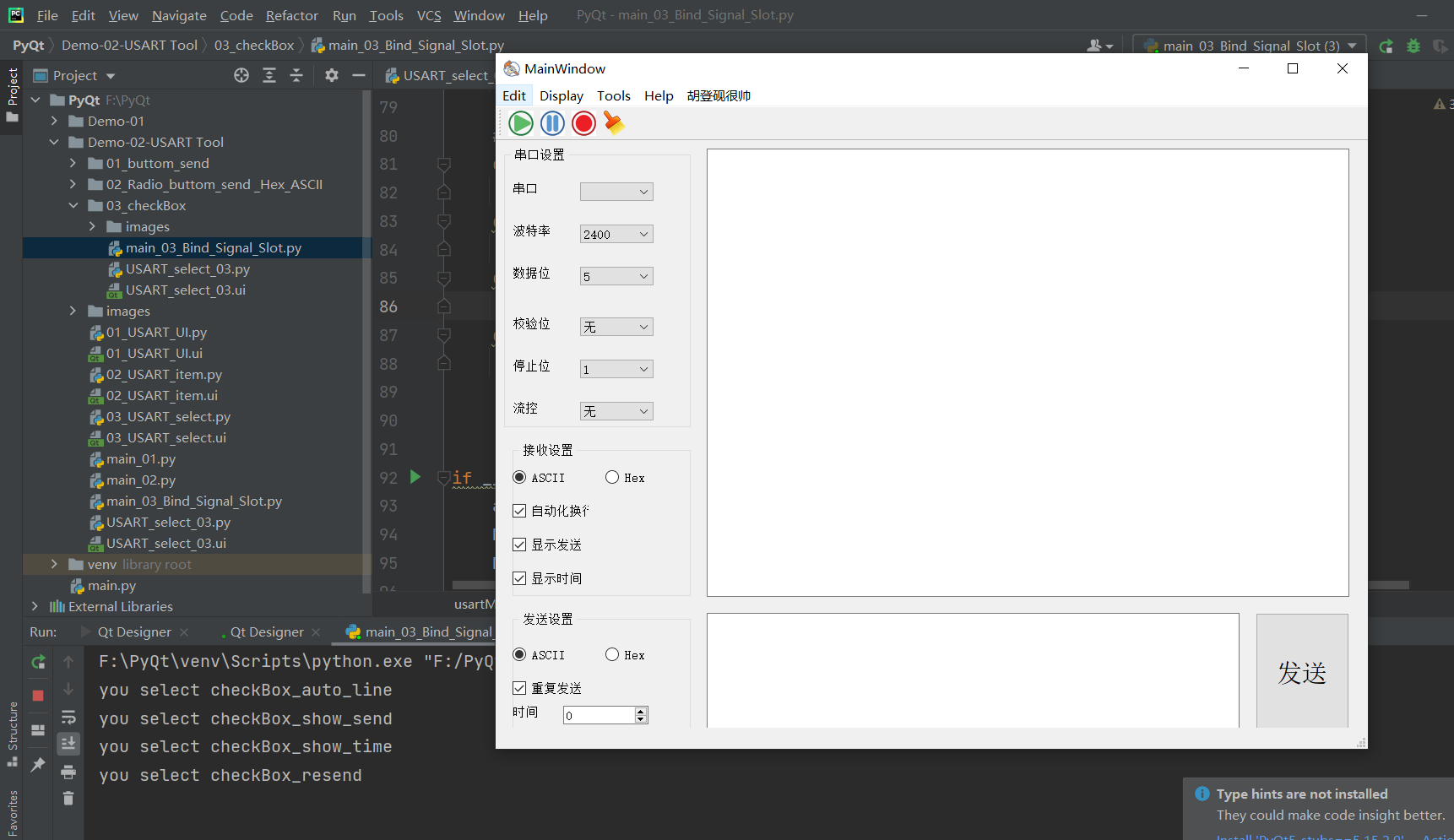Click the green play icon in MainWindow toolbar
Viewport: 1454px width, 840px height.
(x=521, y=123)
